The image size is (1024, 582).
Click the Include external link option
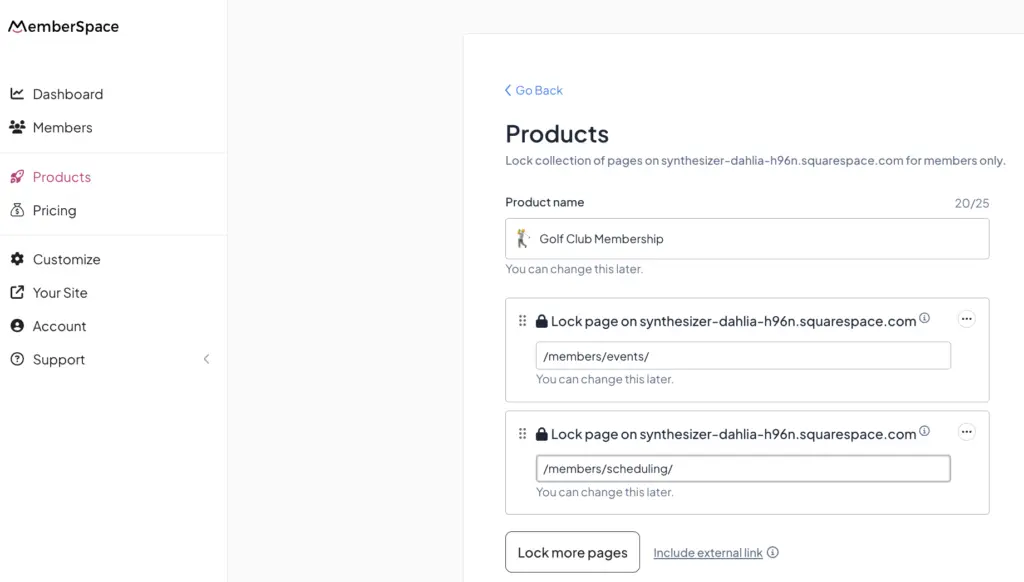pos(707,553)
